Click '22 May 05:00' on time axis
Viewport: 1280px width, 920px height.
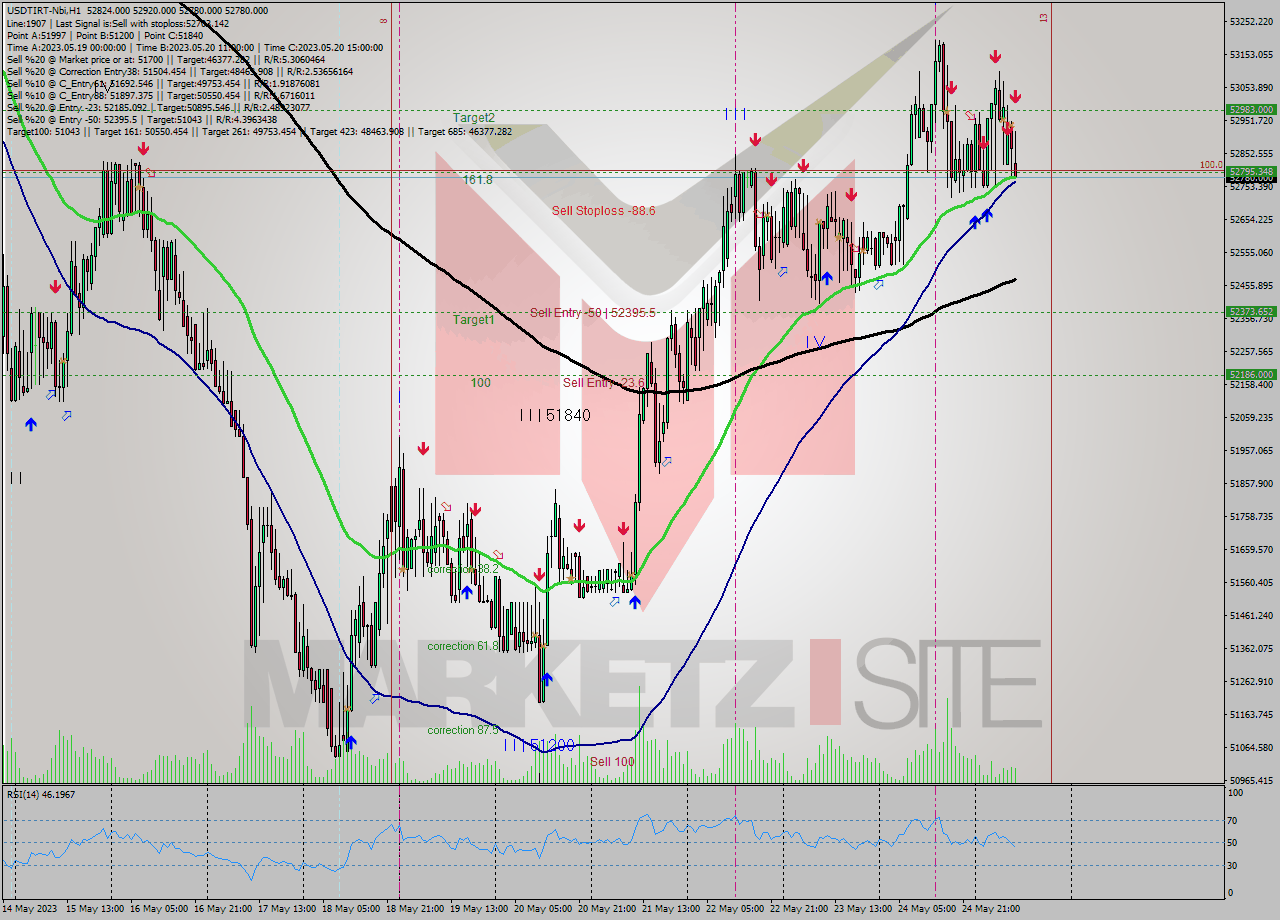coord(736,908)
